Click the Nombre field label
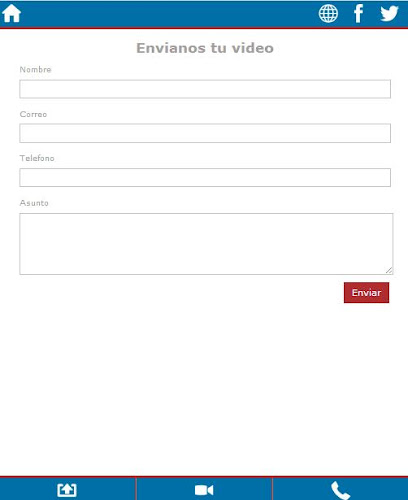The width and height of the screenshot is (408, 500). coord(35,70)
